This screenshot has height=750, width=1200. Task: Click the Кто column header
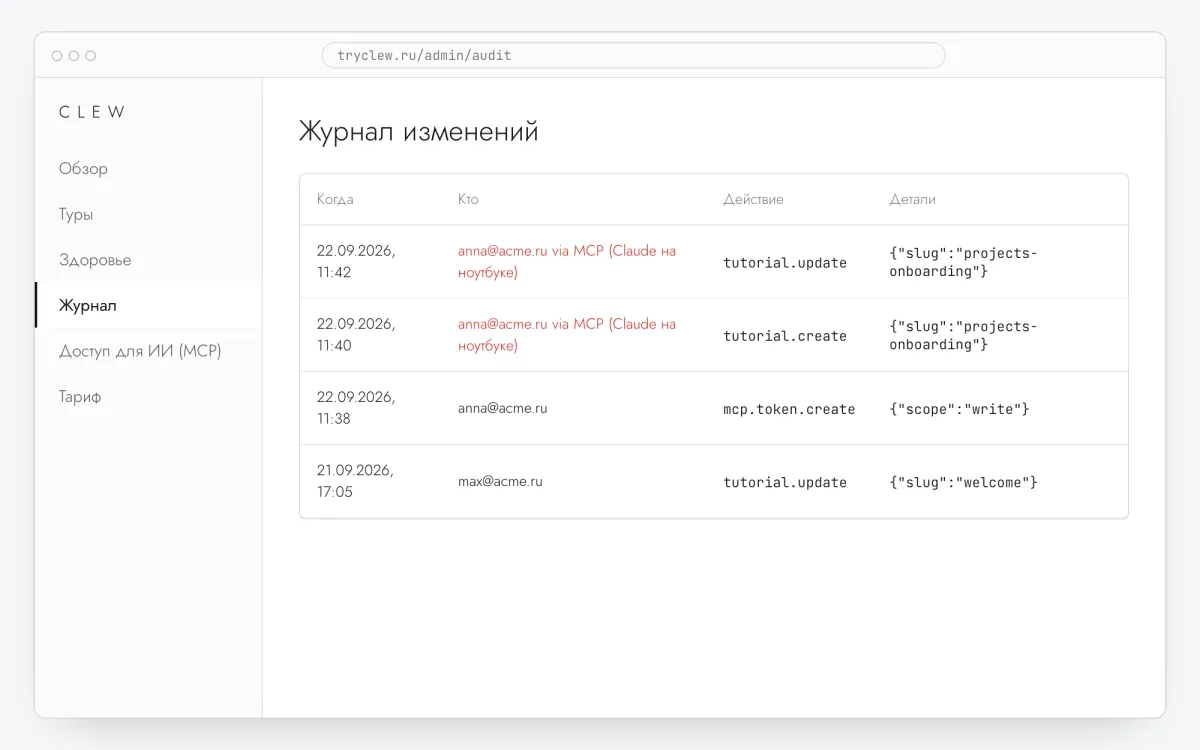pyautogui.click(x=468, y=199)
